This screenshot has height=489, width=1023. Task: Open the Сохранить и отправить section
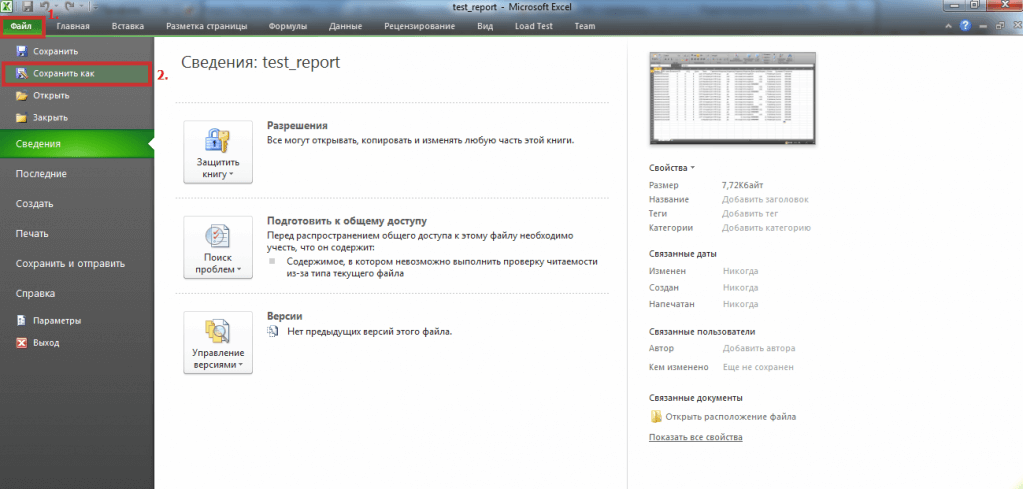[x=77, y=264]
